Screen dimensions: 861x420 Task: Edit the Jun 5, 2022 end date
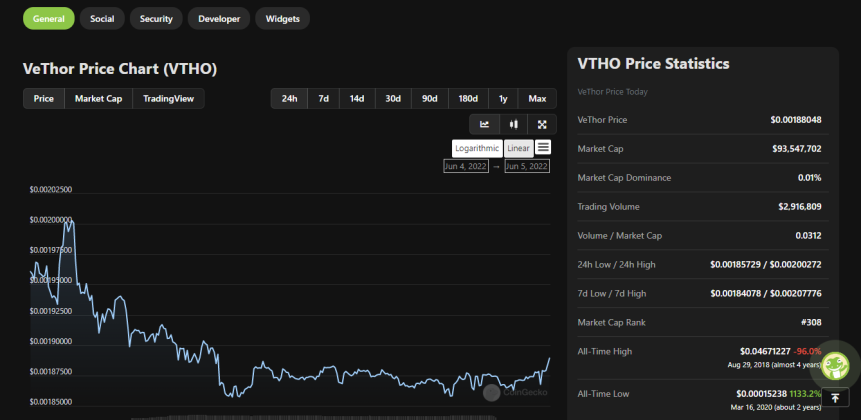[527, 166]
